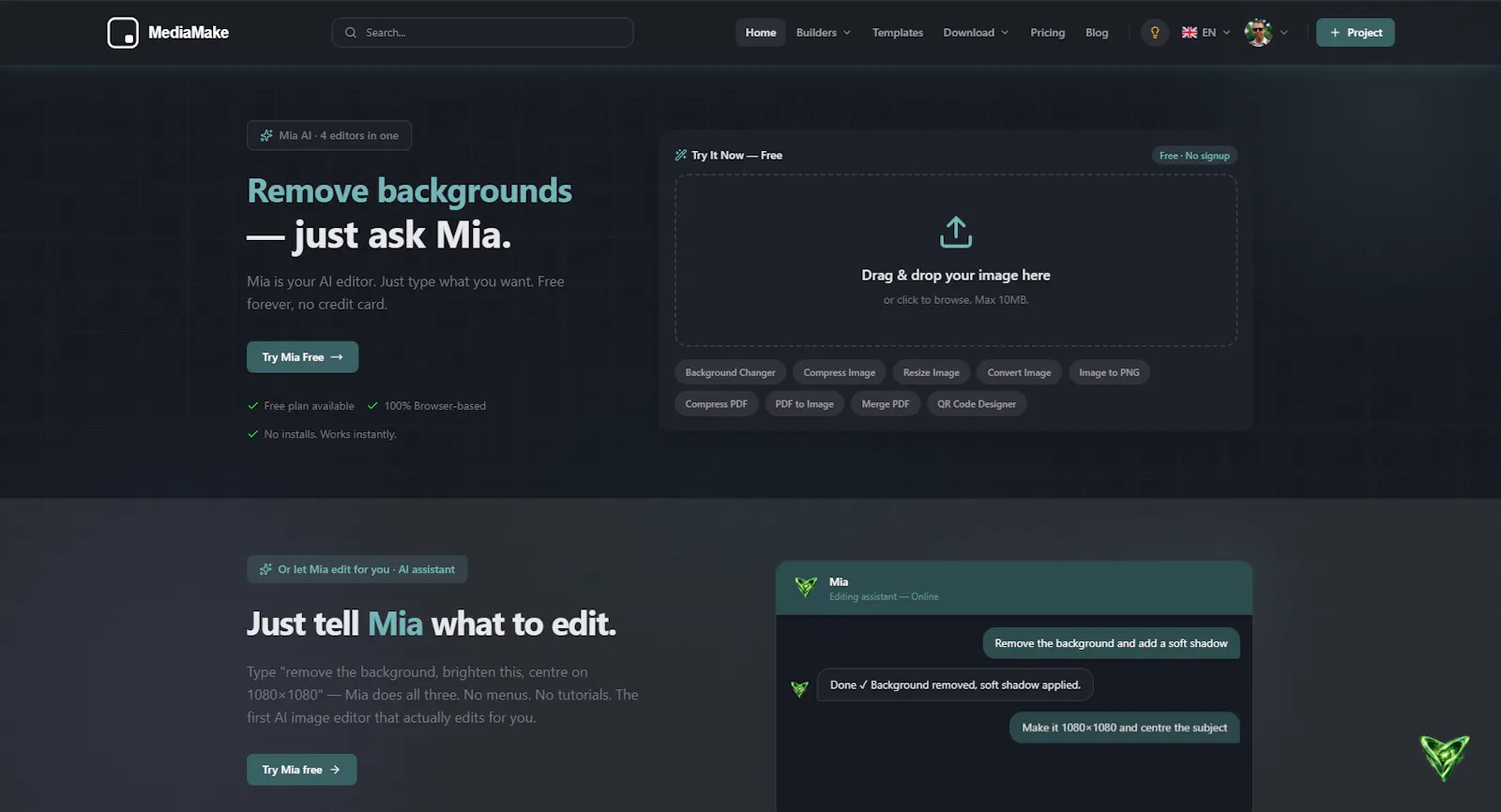This screenshot has width=1501, height=812.
Task: Open the Resize Image tool
Action: tap(931, 373)
